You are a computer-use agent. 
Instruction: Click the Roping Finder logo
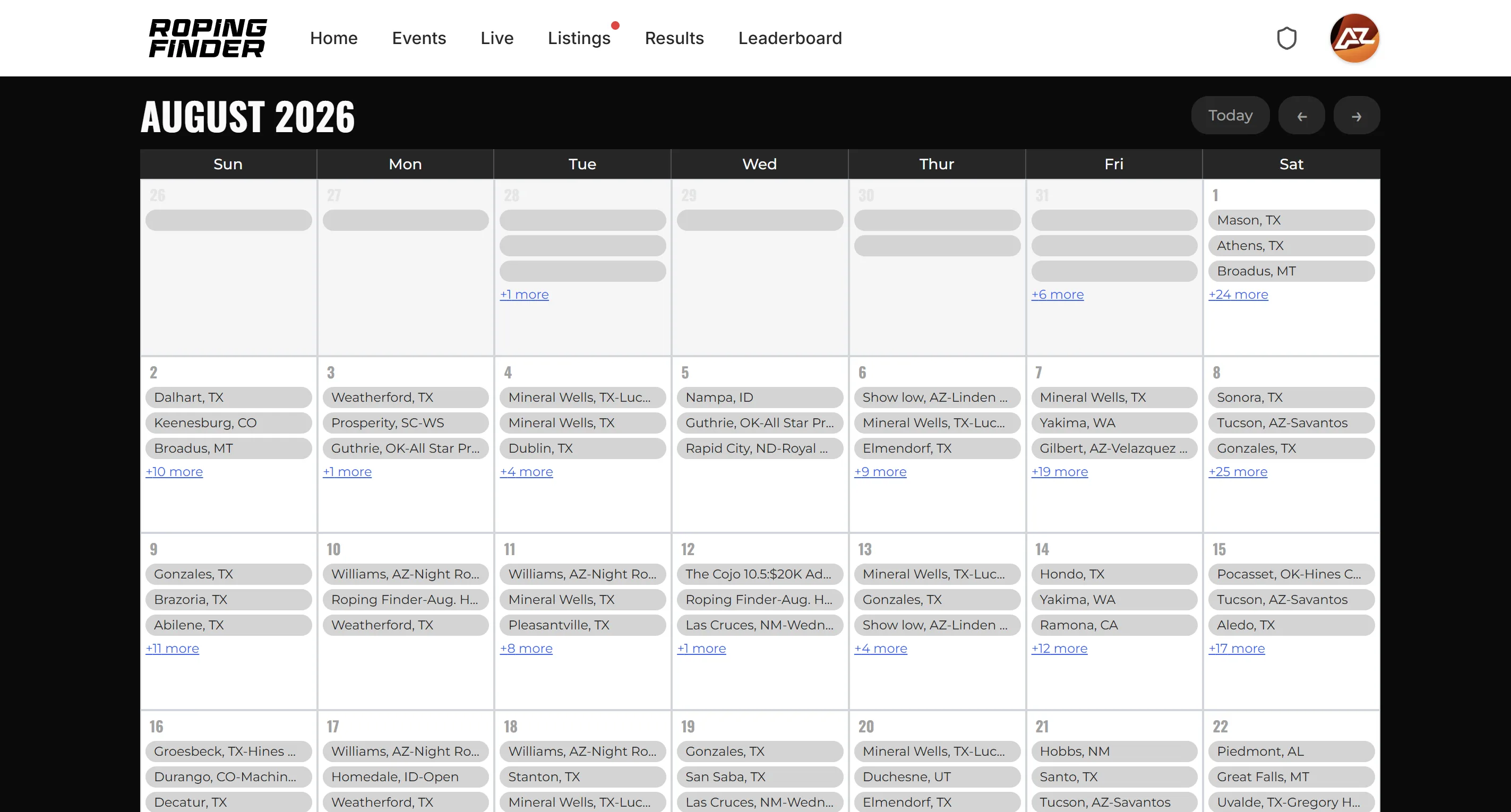[208, 38]
